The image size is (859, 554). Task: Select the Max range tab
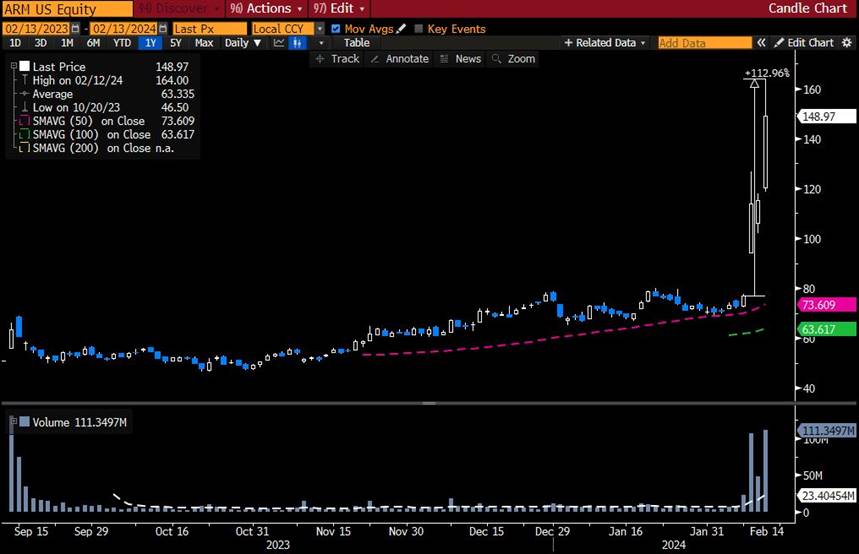[204, 43]
